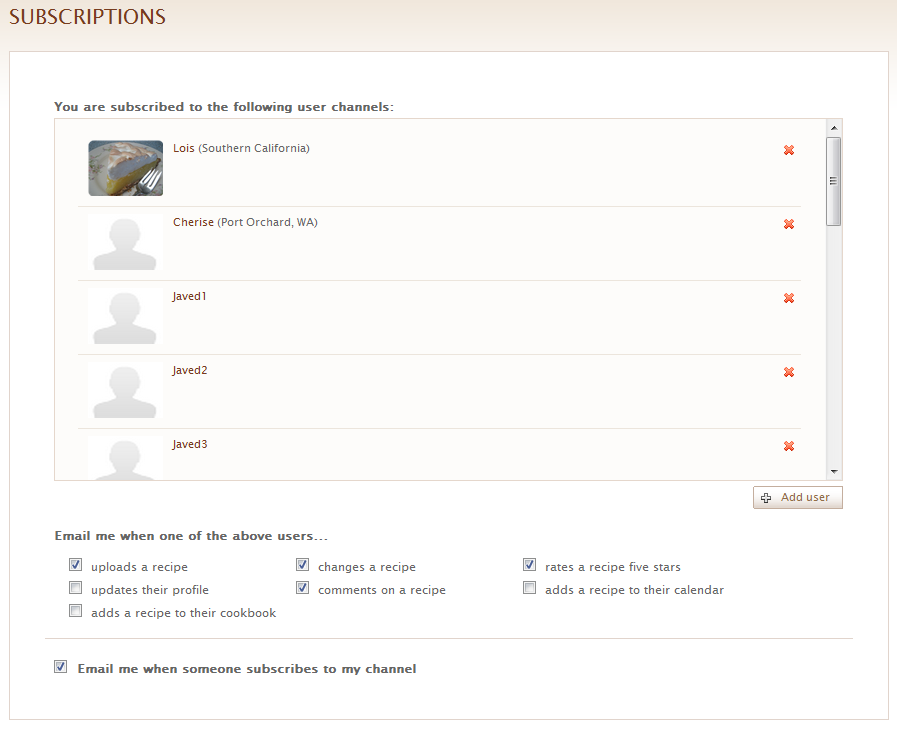Enable 'adds a recipe to their calendar'
Image resolution: width=897 pixels, height=731 pixels.
point(529,588)
